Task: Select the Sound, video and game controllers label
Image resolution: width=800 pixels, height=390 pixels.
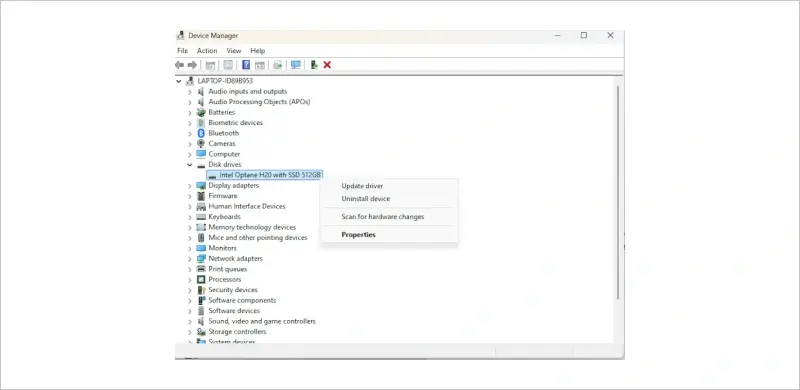Action: pyautogui.click(x=262, y=321)
